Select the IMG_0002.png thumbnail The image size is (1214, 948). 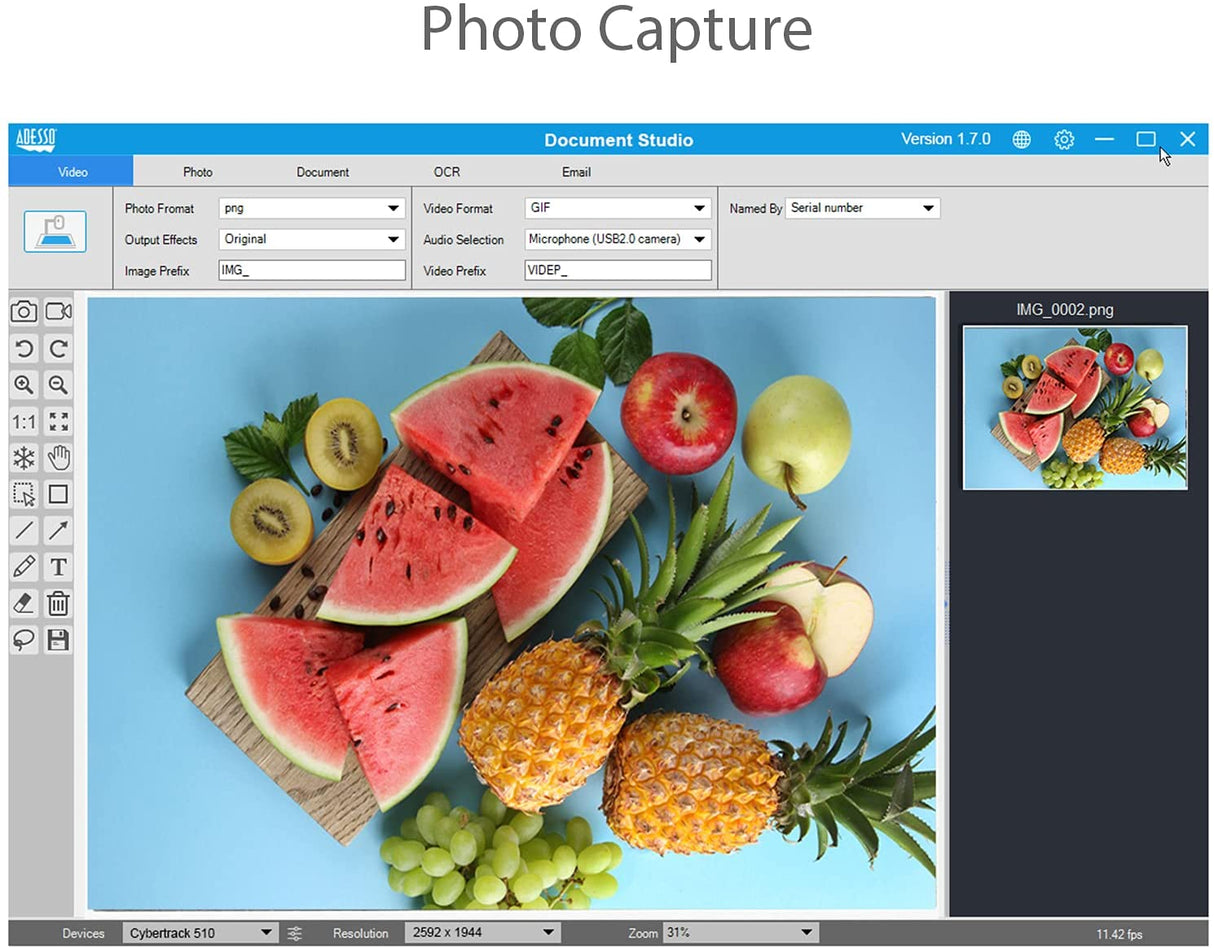1074,407
